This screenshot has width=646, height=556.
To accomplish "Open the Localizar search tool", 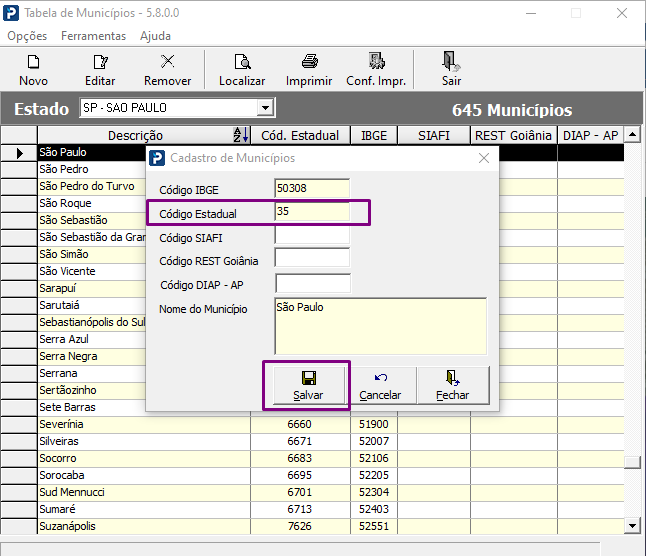I will pos(242,61).
